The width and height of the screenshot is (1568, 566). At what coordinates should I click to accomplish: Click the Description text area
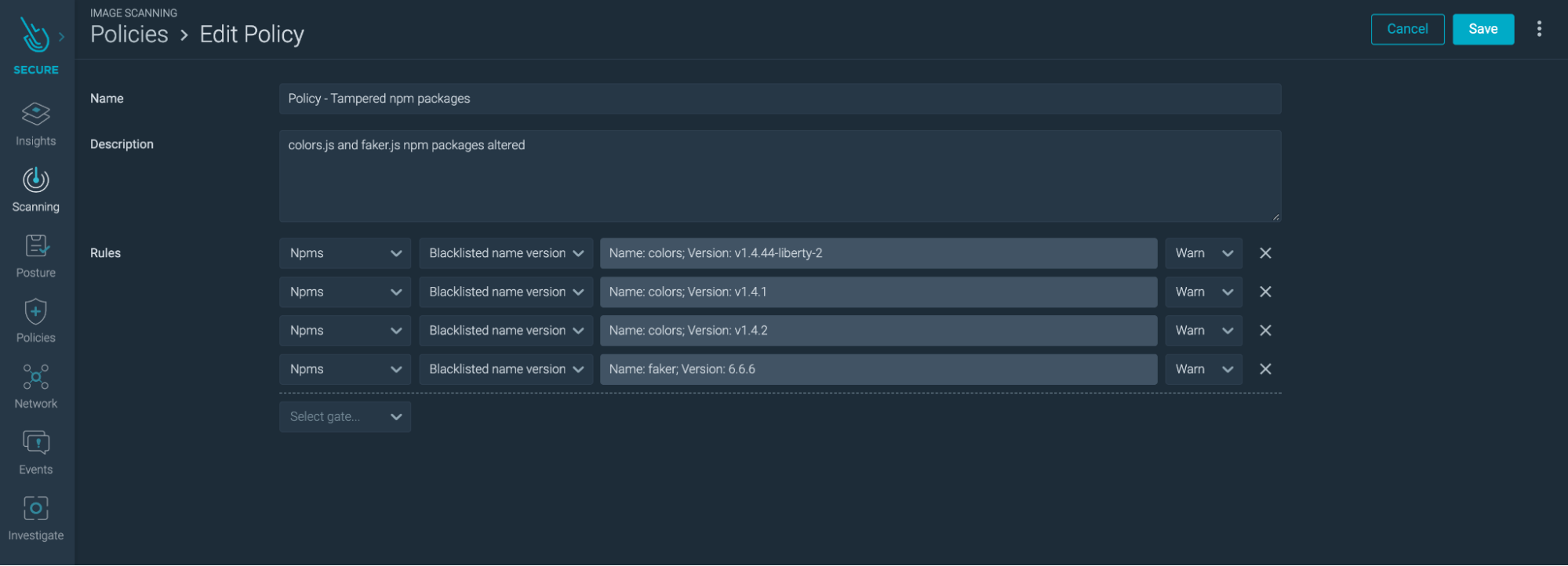click(780, 176)
